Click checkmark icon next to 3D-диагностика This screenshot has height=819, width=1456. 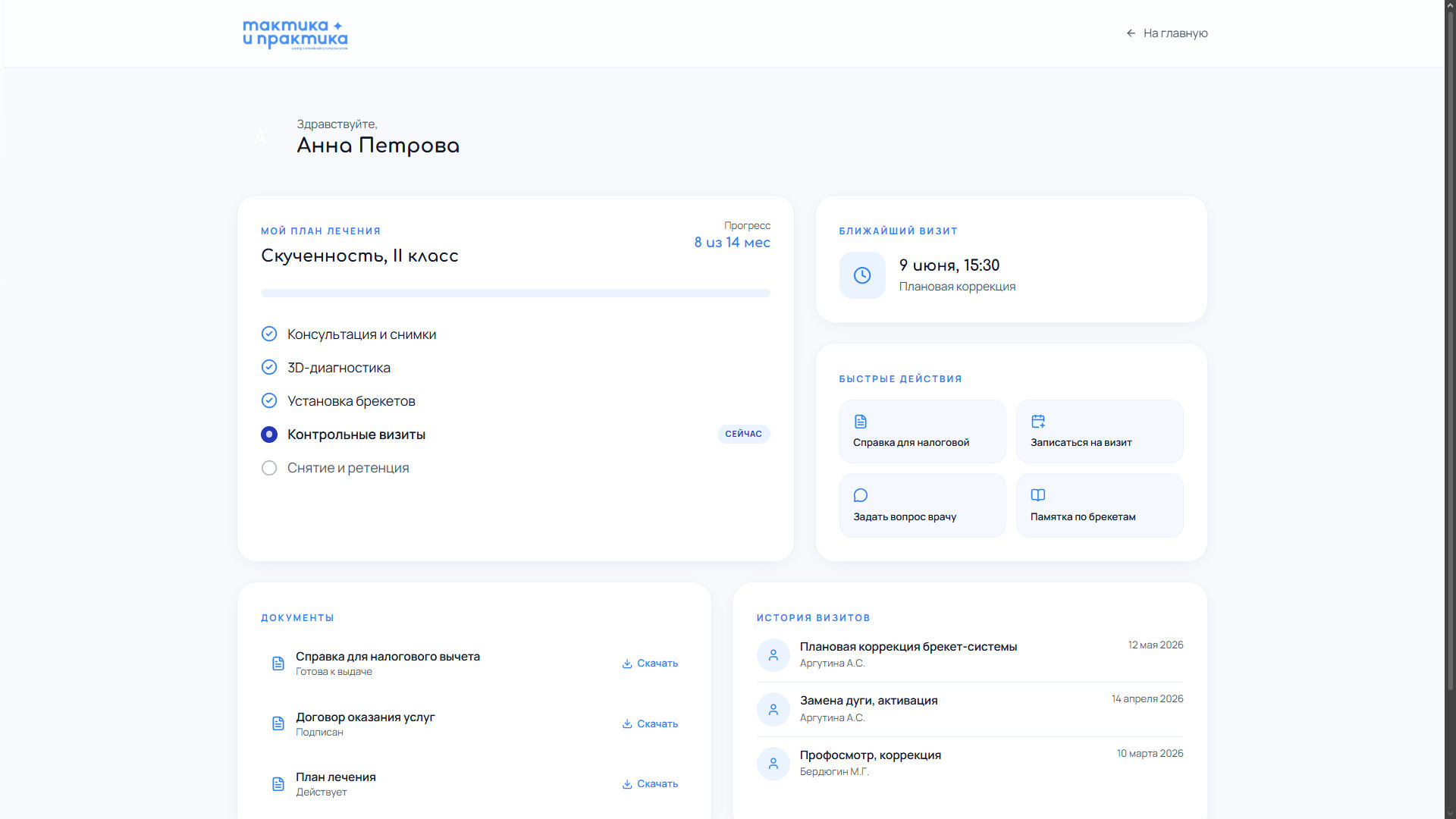tap(269, 367)
